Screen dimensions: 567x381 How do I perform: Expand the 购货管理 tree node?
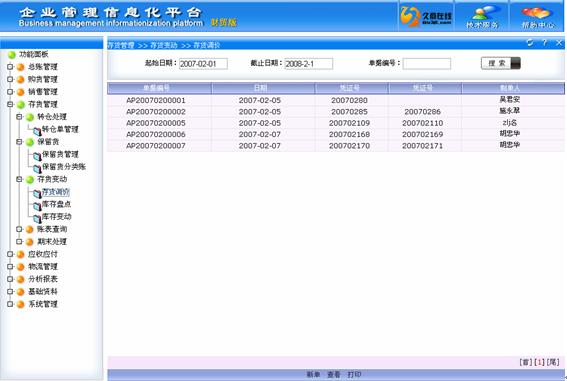[10, 79]
